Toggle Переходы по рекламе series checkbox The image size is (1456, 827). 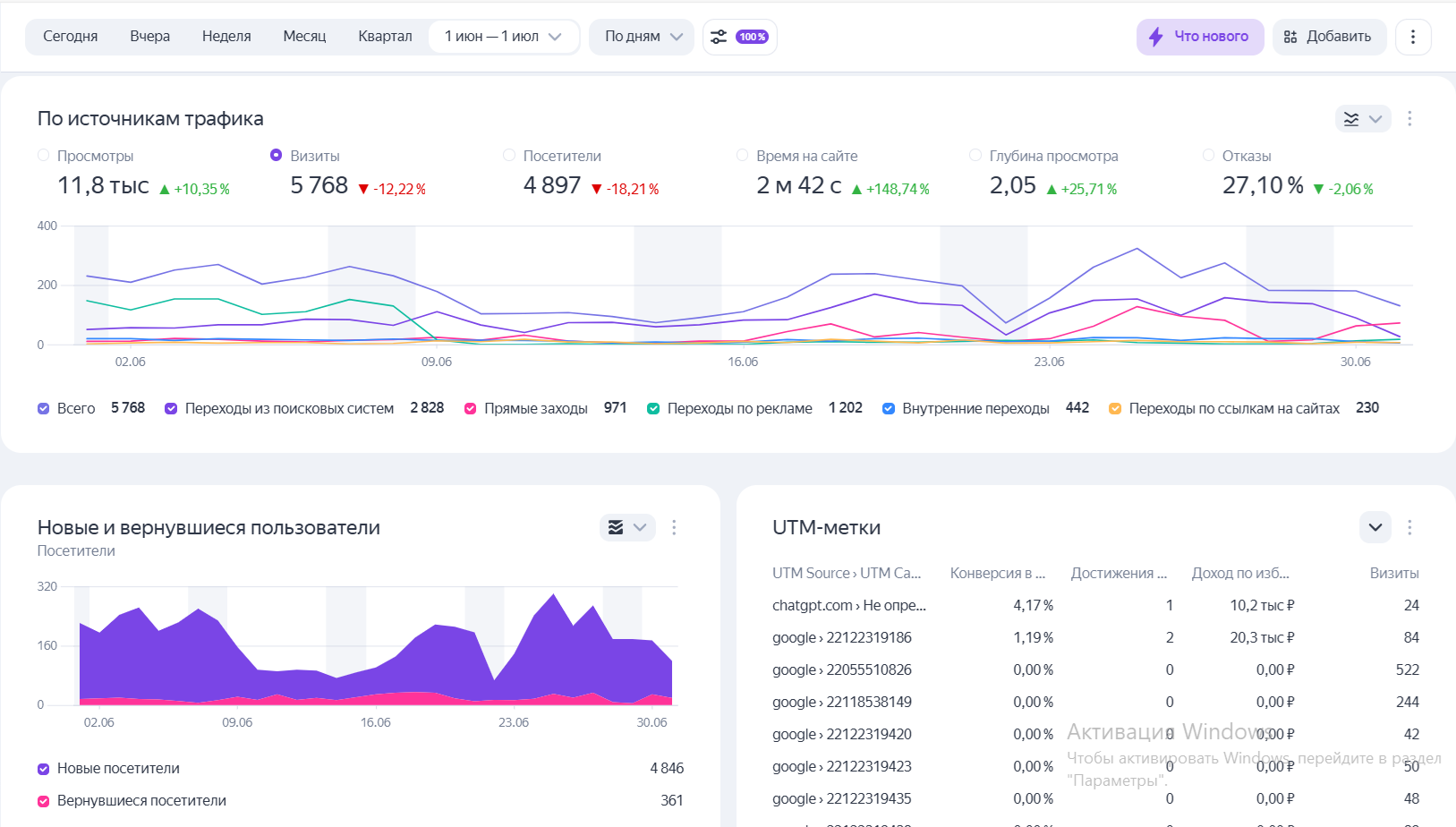click(x=653, y=409)
